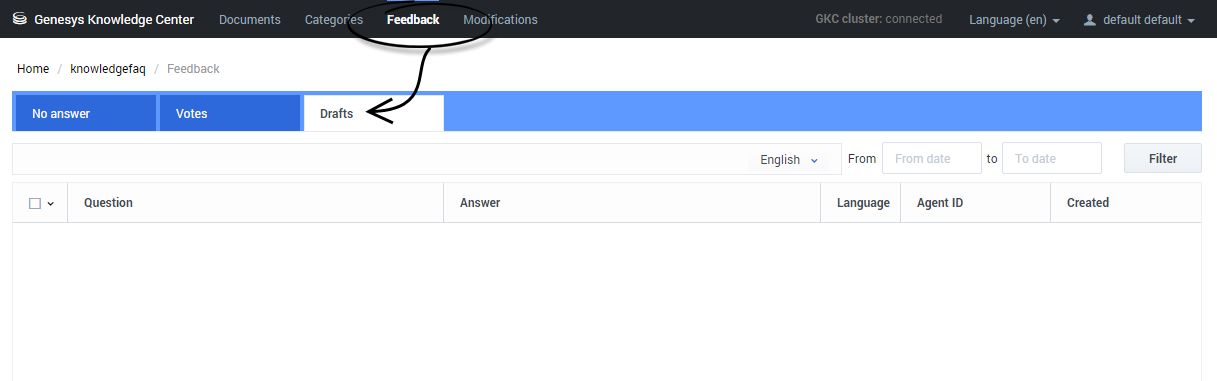Expand the arrow next to select-all checkbox

click(51, 203)
